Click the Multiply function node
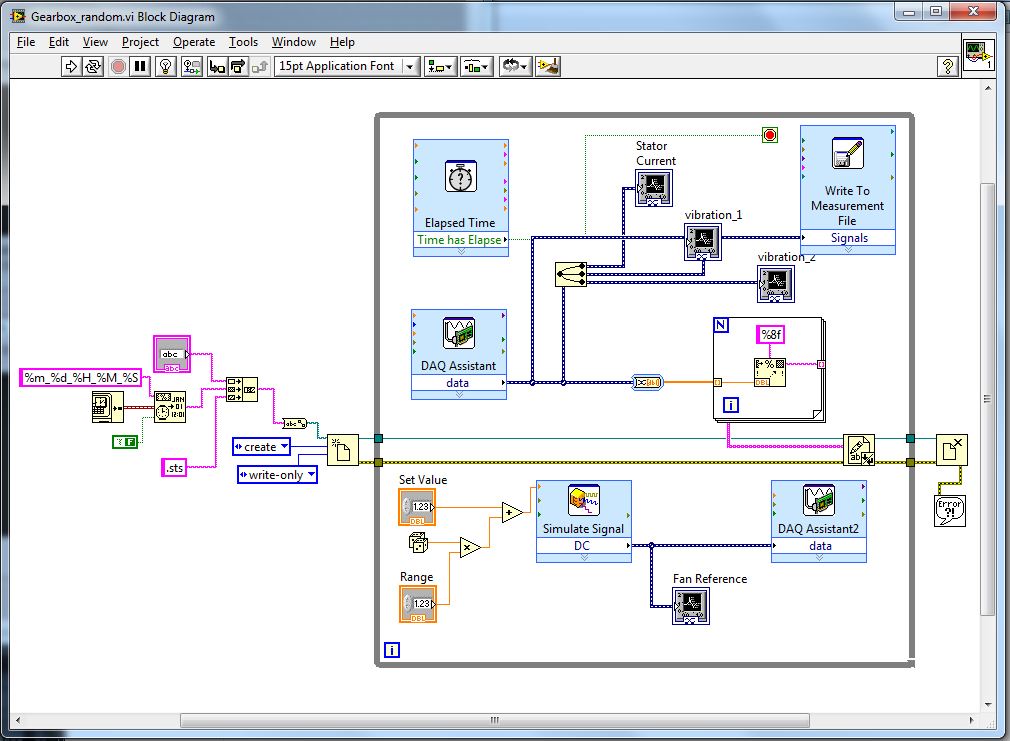 point(470,548)
